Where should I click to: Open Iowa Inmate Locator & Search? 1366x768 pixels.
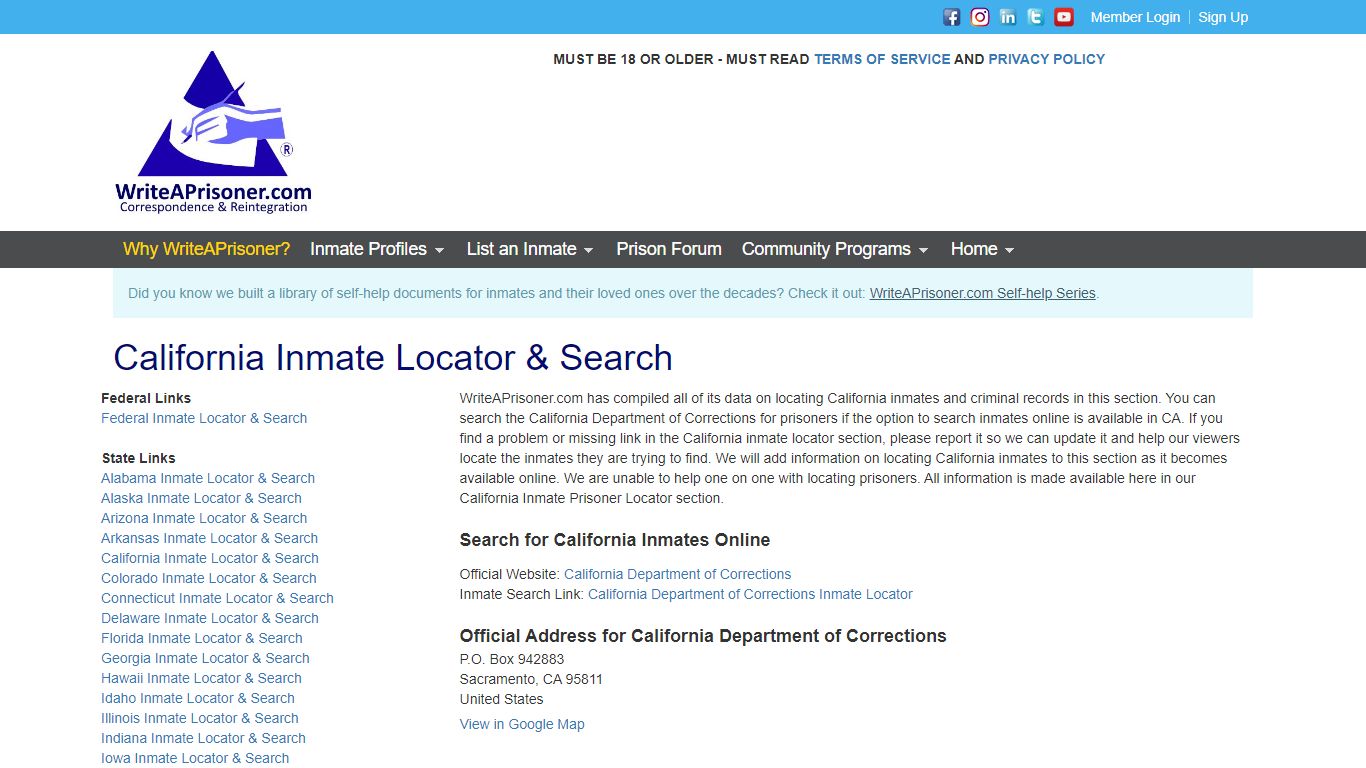(195, 758)
